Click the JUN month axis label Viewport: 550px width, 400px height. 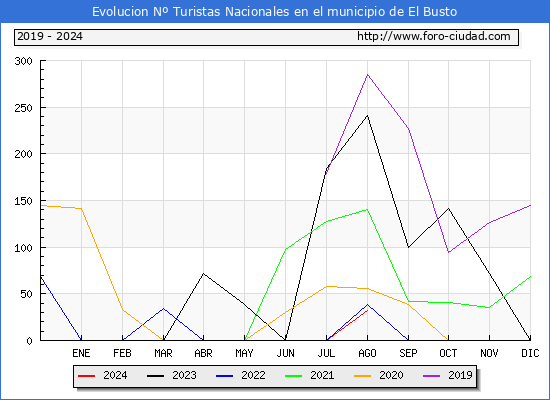(286, 353)
